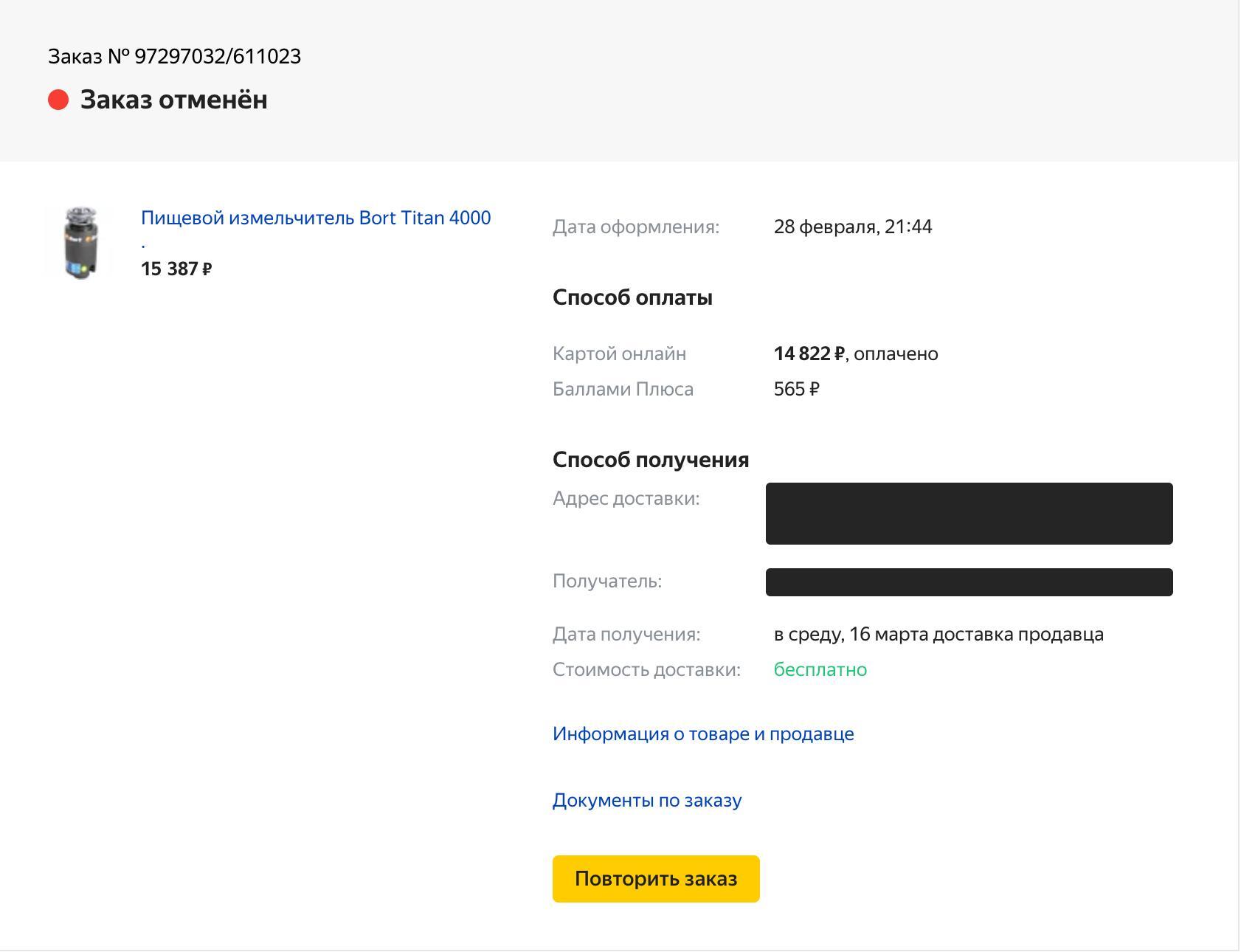This screenshot has width=1241, height=952.
Task: Click the Способ оплаты heading
Action: pyautogui.click(x=632, y=297)
